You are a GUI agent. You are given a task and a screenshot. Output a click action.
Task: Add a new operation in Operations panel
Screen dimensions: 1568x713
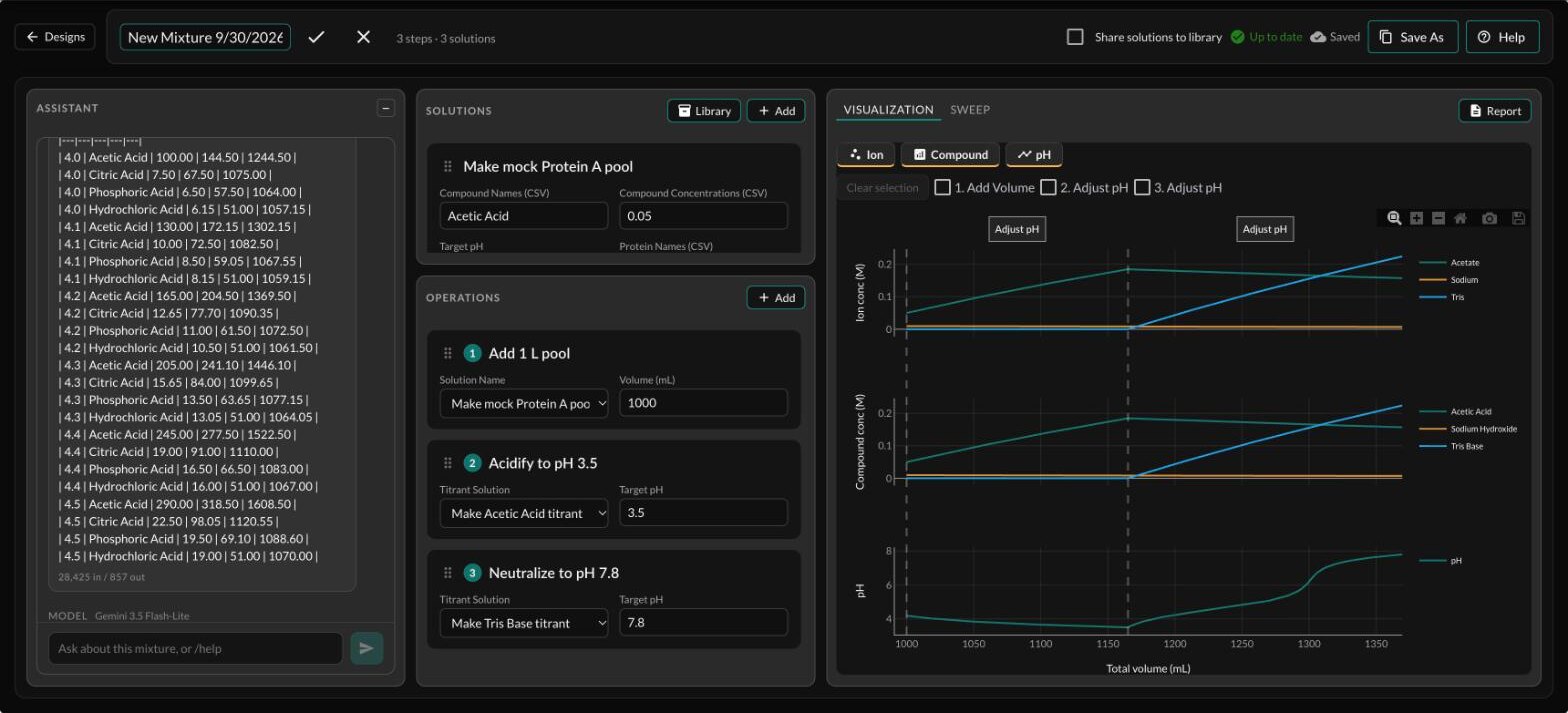[x=776, y=298]
